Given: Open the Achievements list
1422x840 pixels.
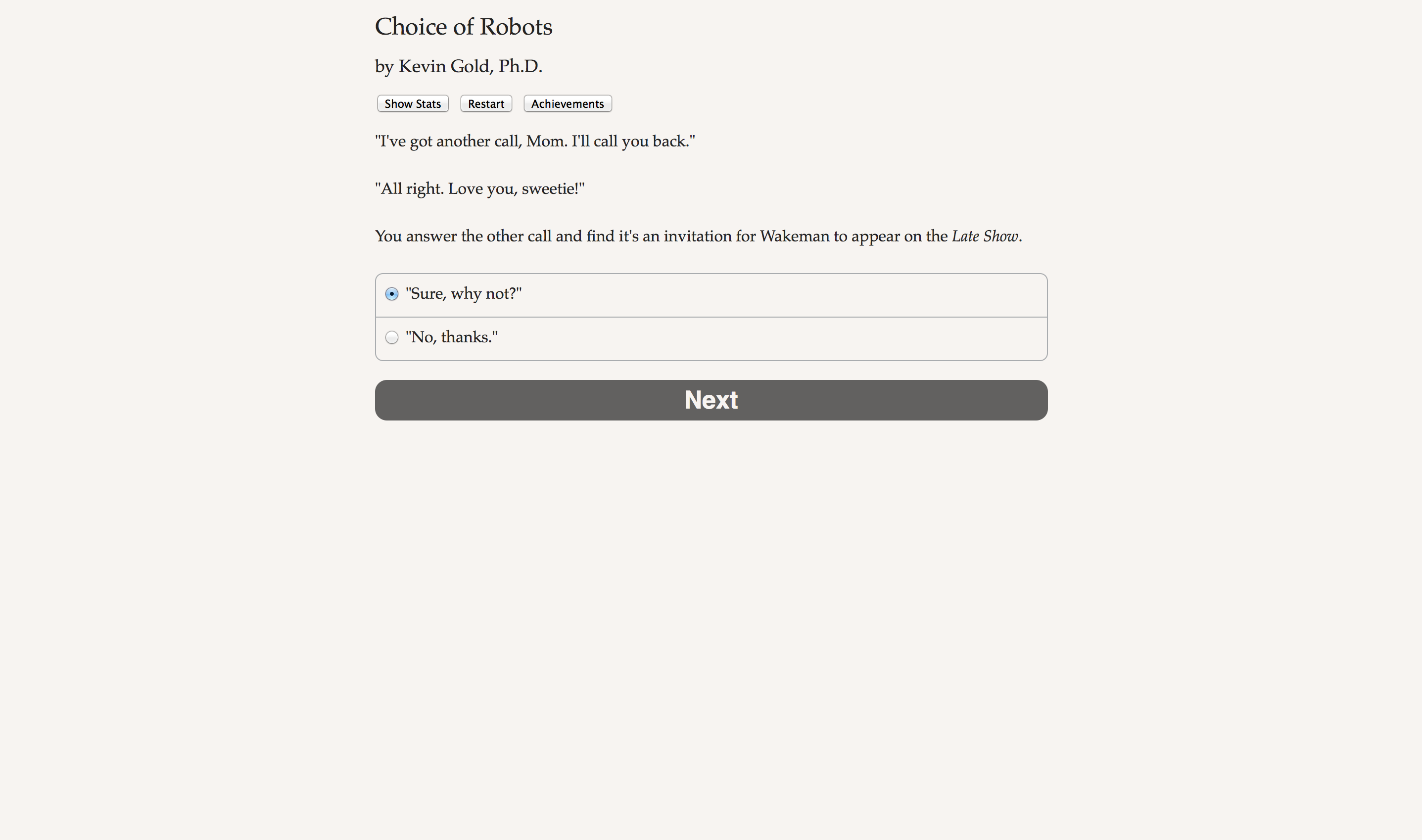Looking at the screenshot, I should [567, 103].
